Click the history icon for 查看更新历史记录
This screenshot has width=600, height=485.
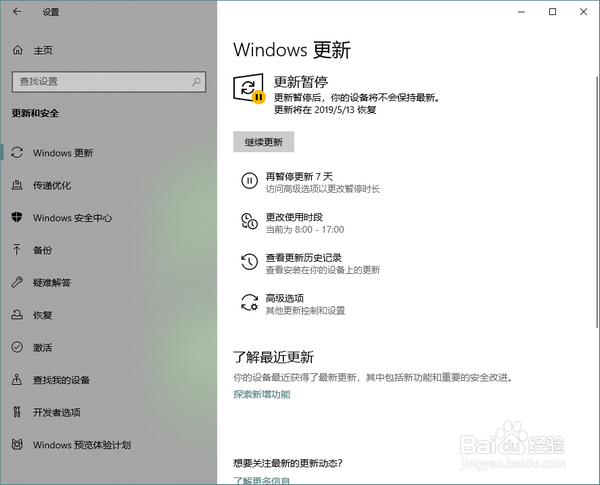(249, 262)
